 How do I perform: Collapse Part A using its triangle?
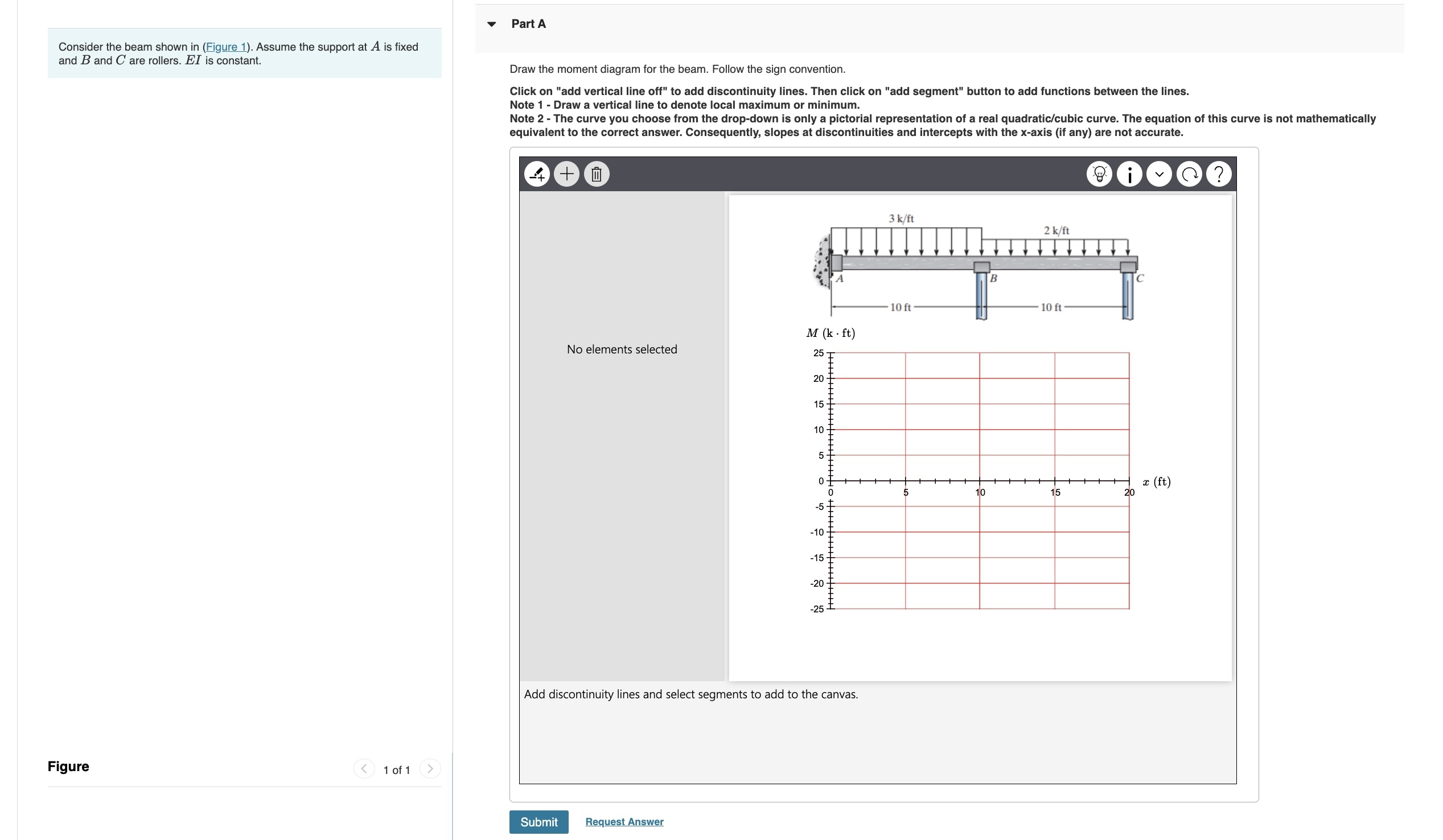[x=493, y=23]
